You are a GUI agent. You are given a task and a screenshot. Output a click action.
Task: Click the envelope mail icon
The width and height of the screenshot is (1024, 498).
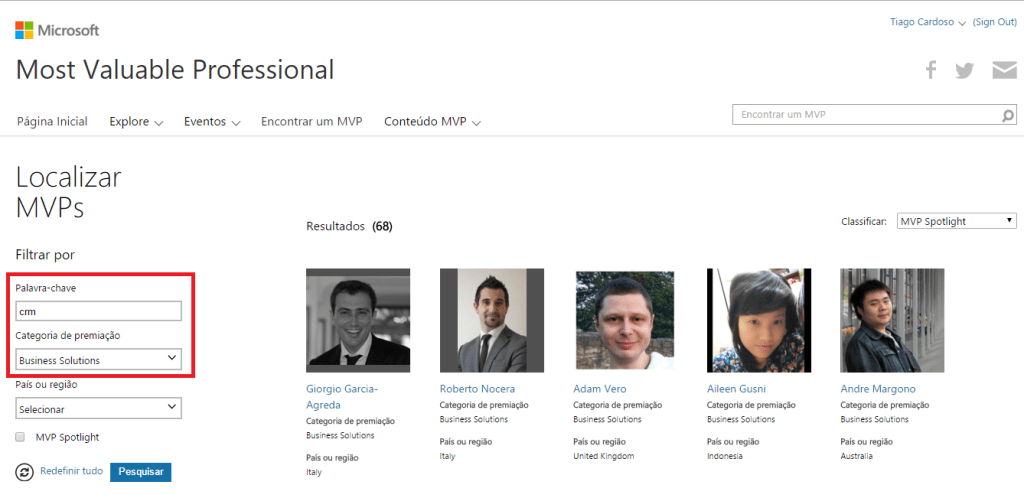1004,70
